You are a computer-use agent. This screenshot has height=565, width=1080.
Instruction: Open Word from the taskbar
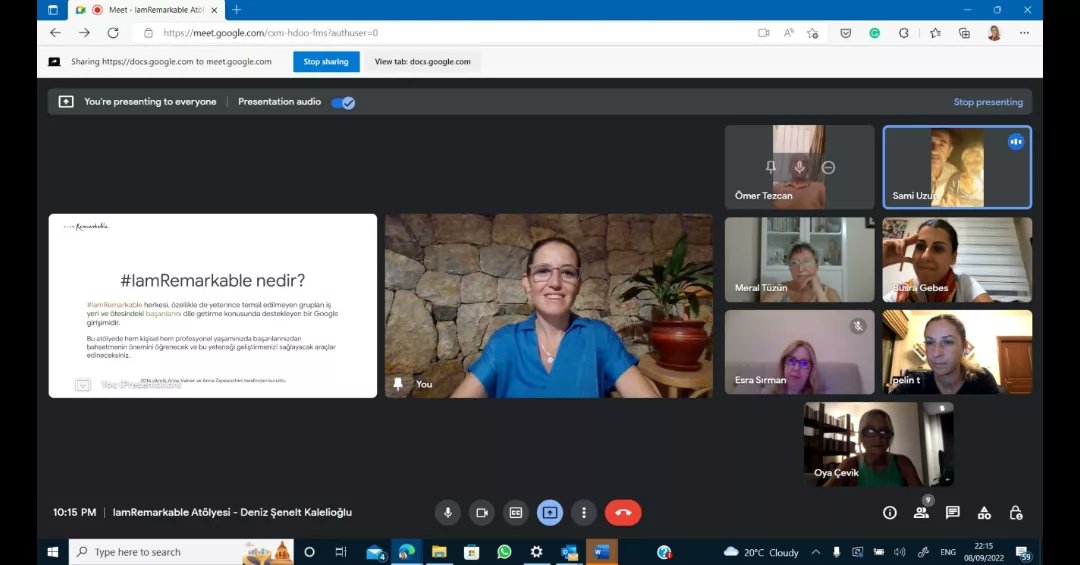[601, 552]
